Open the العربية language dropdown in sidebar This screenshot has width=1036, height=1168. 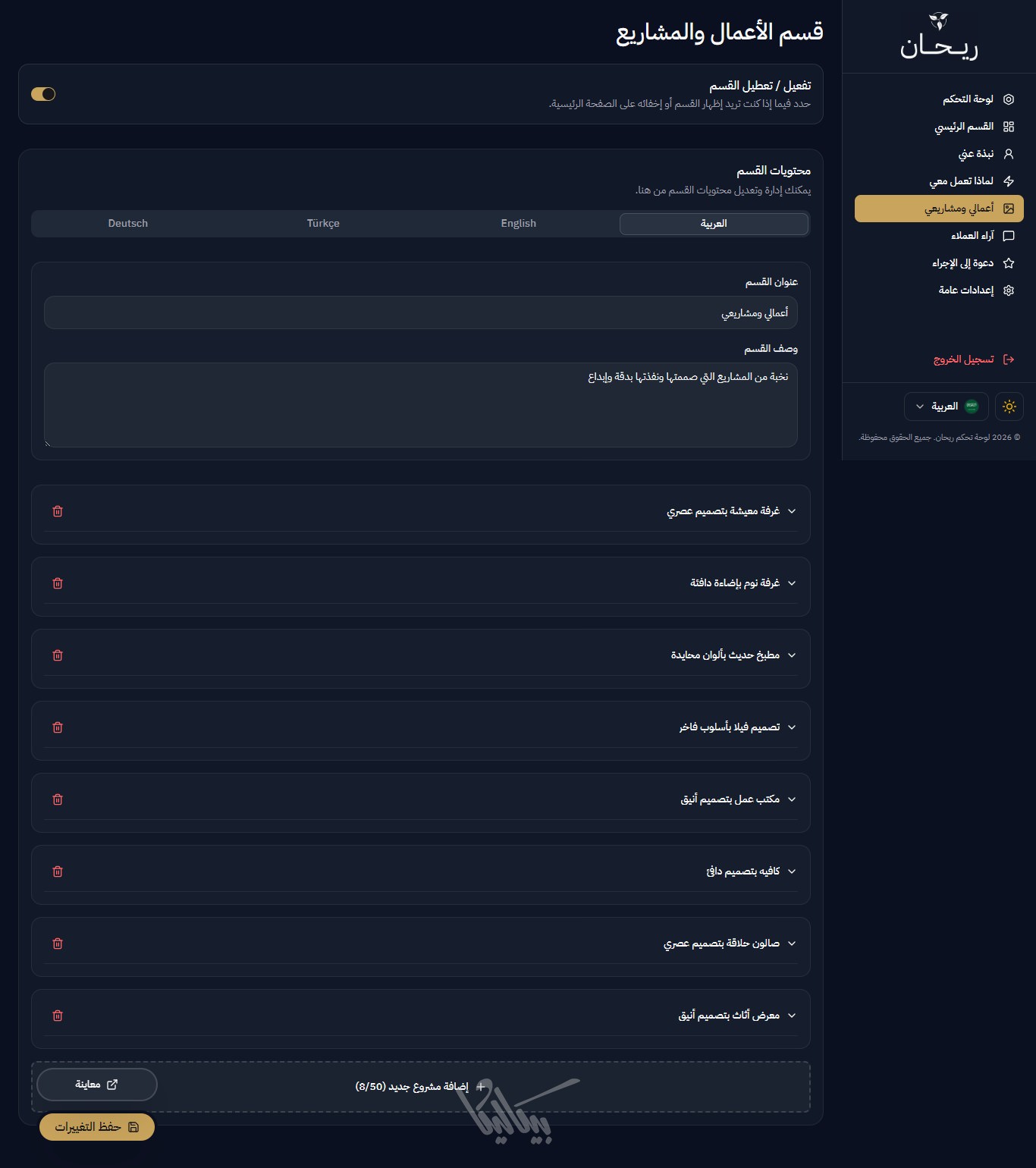[946, 407]
